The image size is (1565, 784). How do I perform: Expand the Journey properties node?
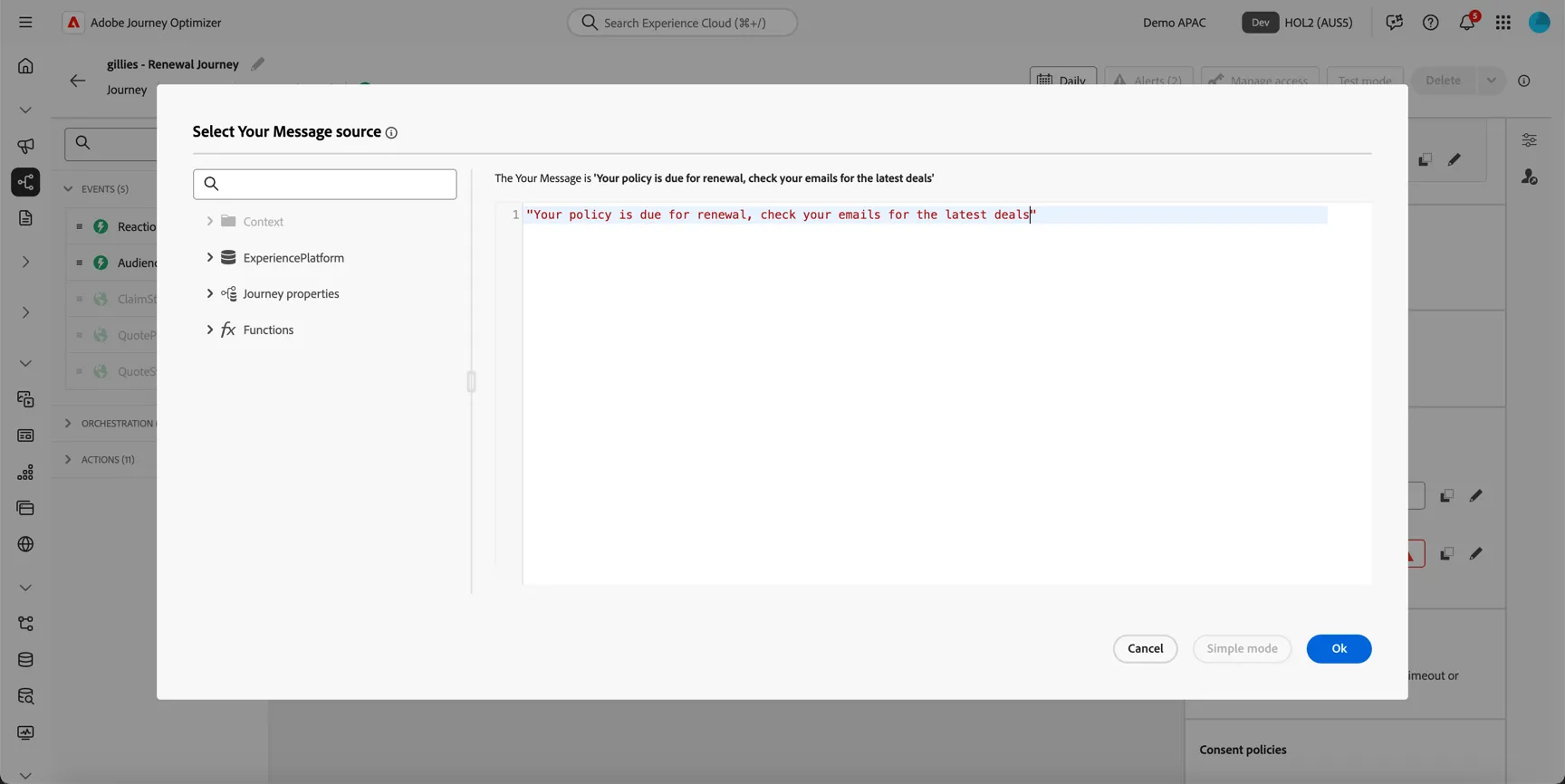(x=209, y=293)
